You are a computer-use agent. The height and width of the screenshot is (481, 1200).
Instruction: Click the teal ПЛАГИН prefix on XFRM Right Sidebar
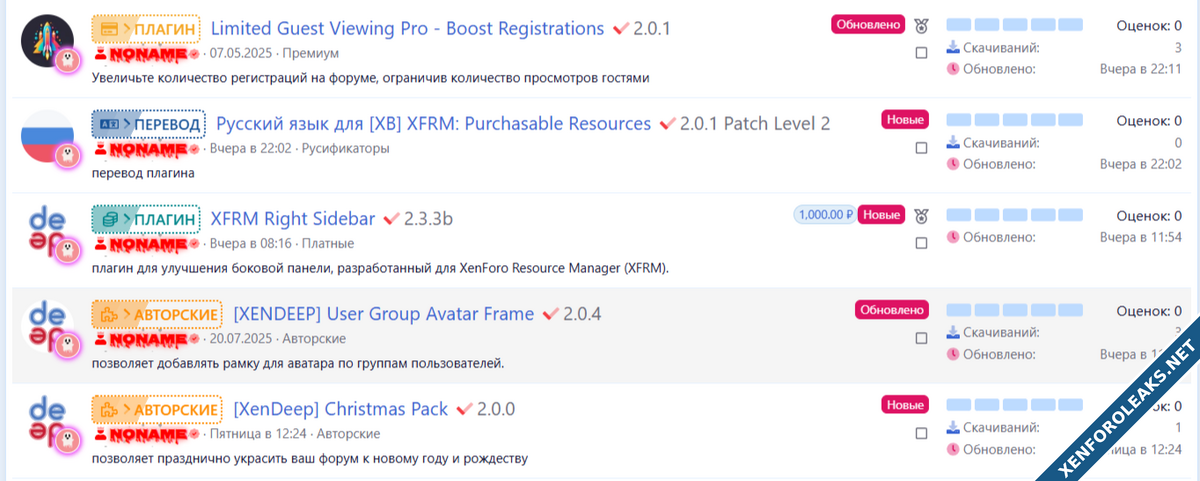click(146, 219)
